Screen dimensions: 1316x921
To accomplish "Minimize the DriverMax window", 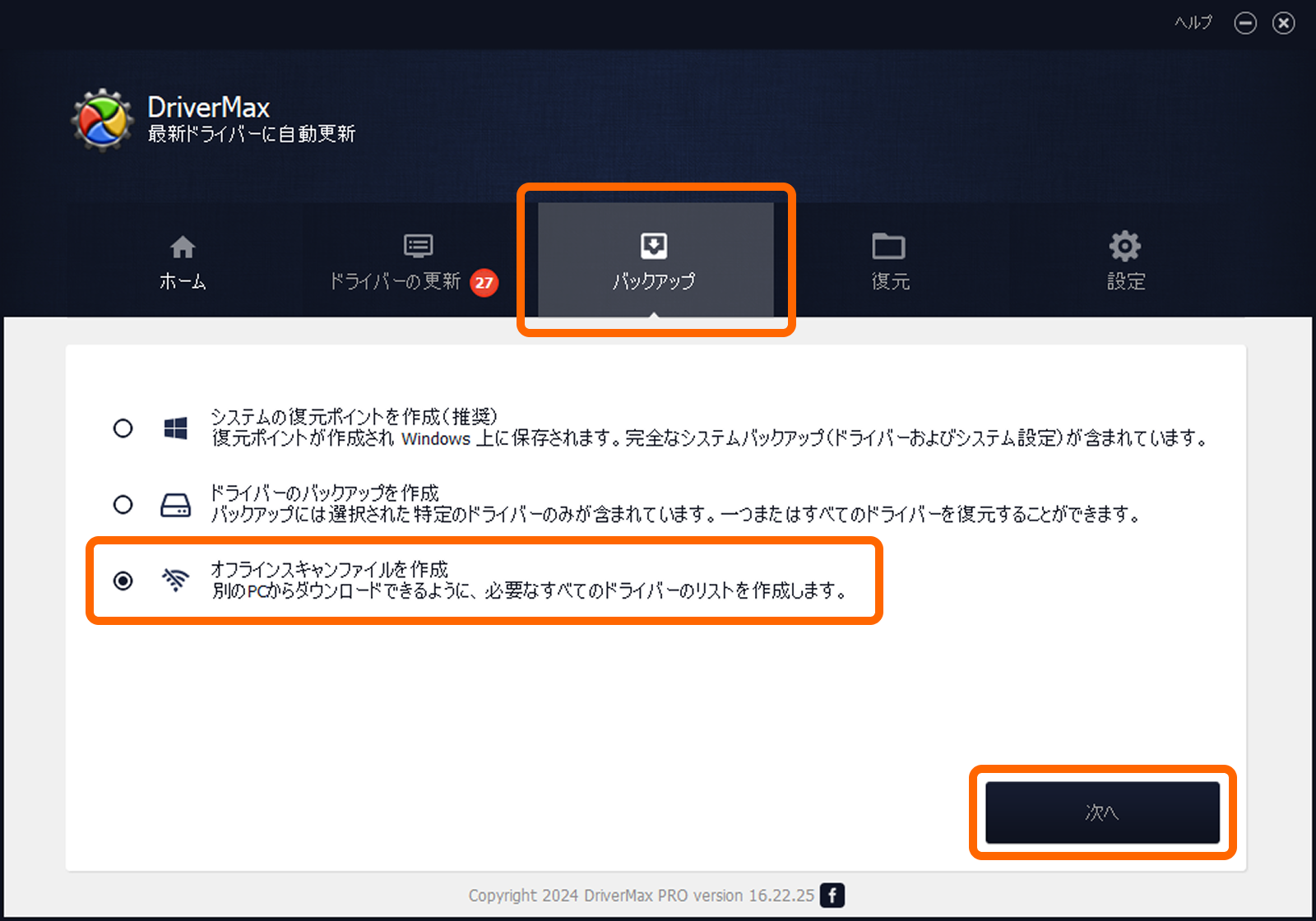I will coord(1245,23).
